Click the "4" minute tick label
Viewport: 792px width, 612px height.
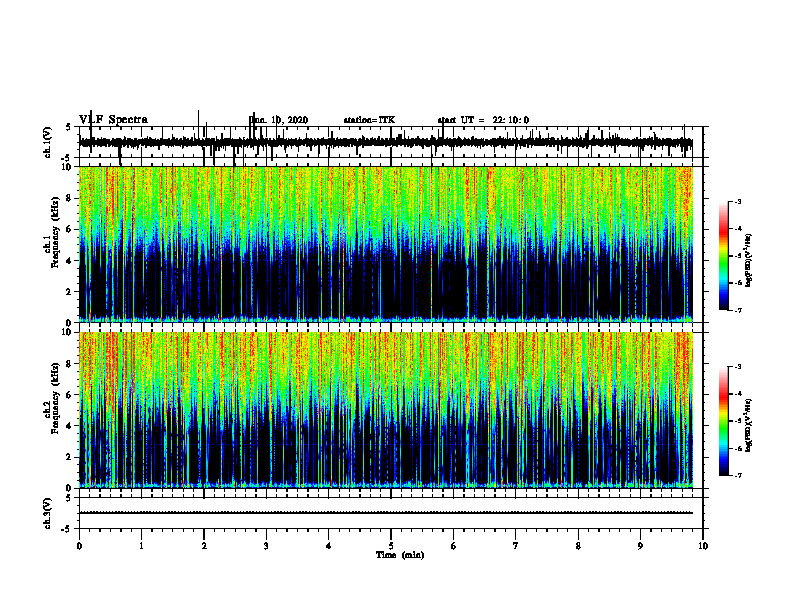[x=329, y=546]
